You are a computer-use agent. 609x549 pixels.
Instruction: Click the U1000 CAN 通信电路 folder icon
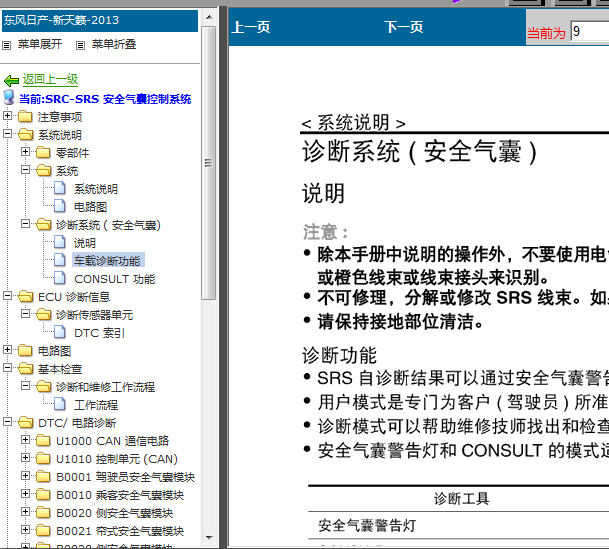[x=43, y=440]
